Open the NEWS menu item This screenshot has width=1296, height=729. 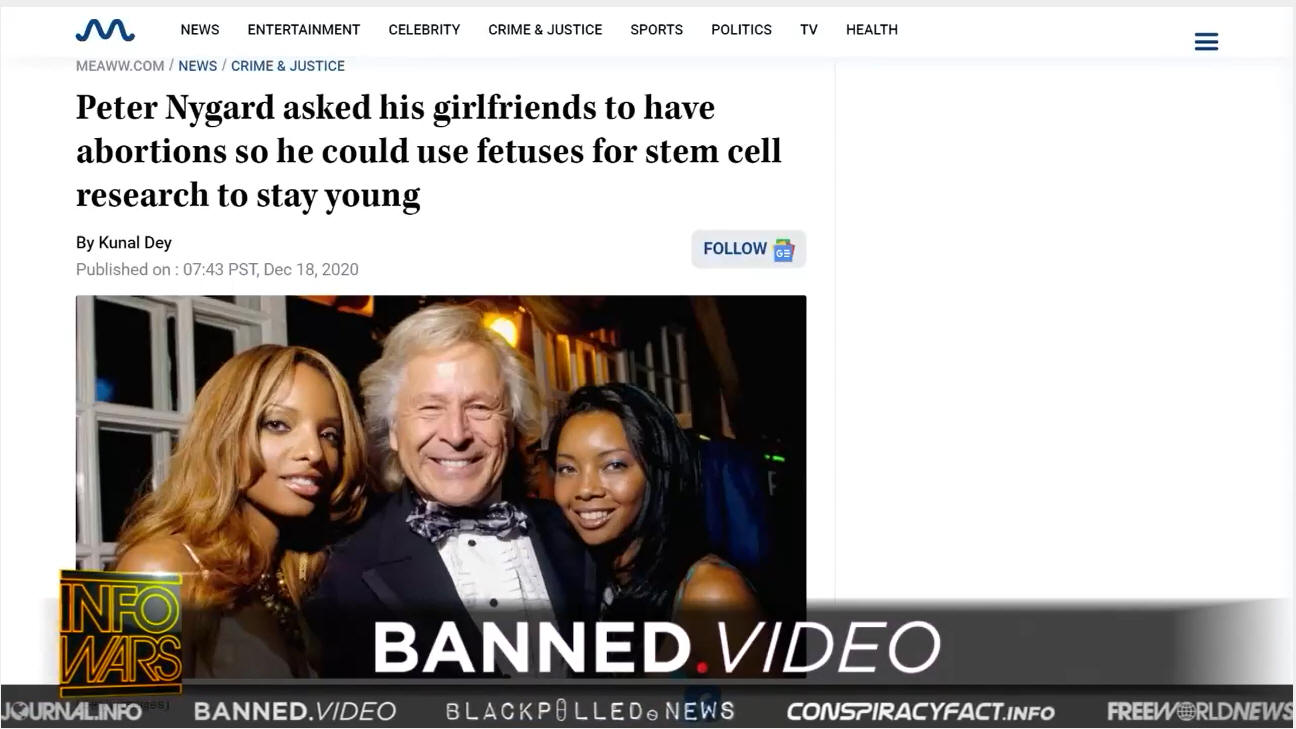click(x=200, y=30)
